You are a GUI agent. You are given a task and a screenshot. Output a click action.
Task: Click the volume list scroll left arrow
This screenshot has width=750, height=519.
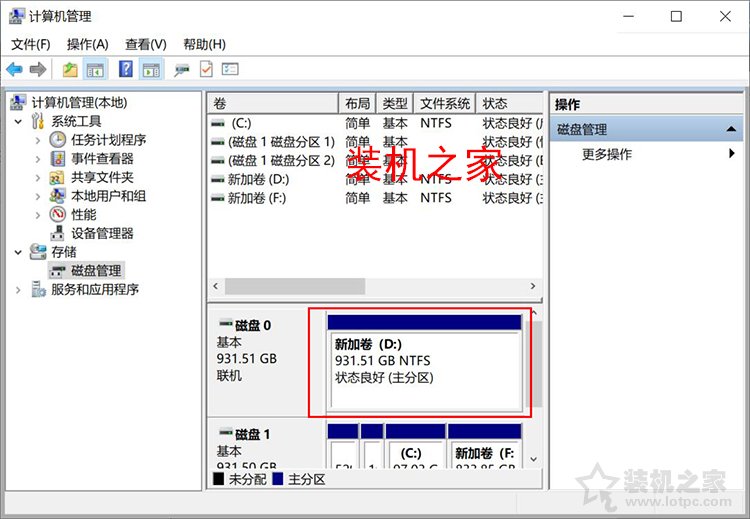pyautogui.click(x=216, y=286)
